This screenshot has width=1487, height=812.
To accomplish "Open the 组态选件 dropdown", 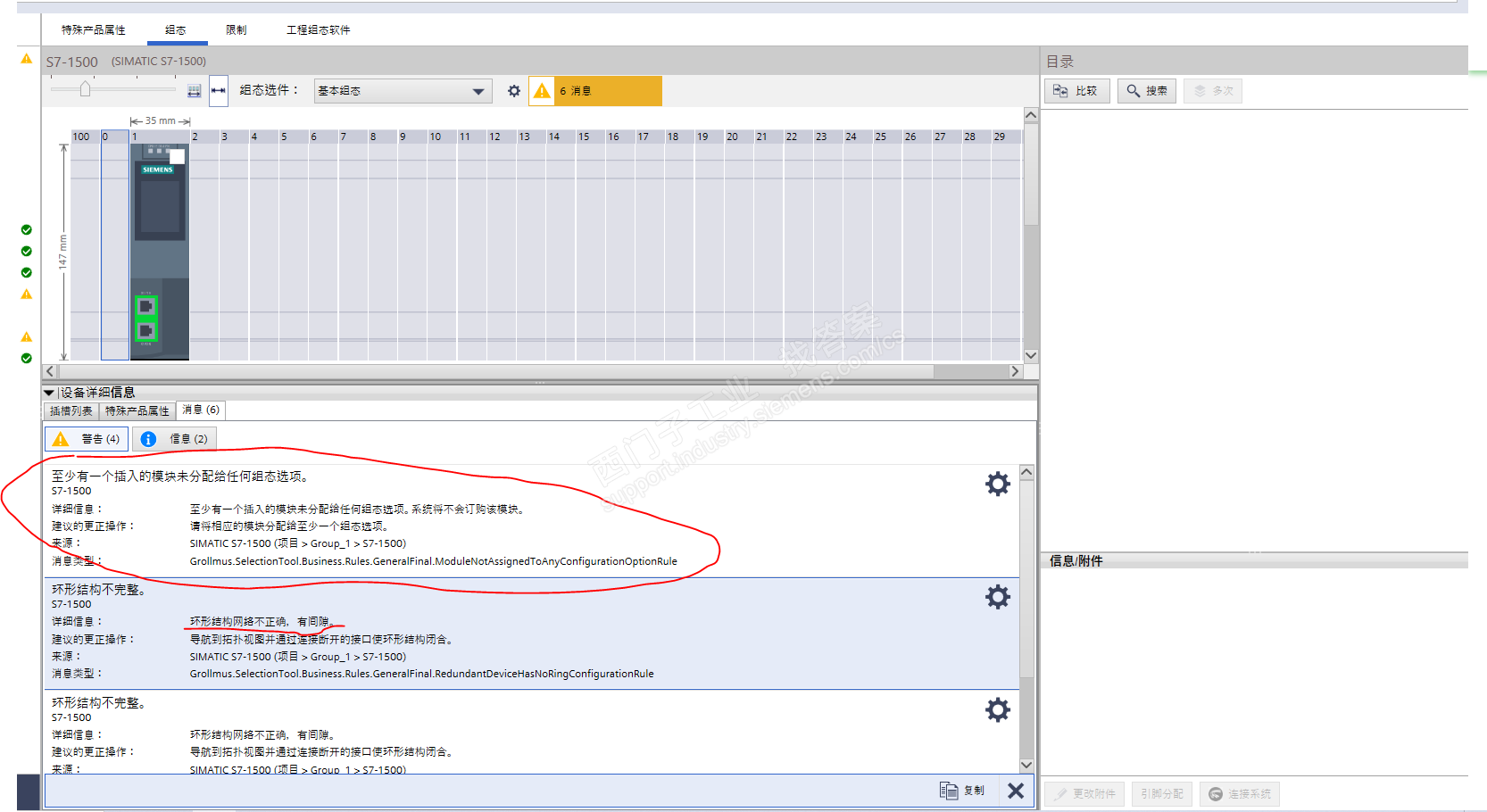I will 403,91.
